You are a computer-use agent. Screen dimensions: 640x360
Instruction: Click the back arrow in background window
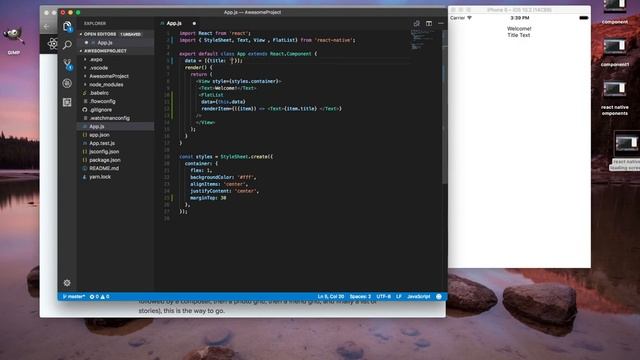tap(46, 27)
